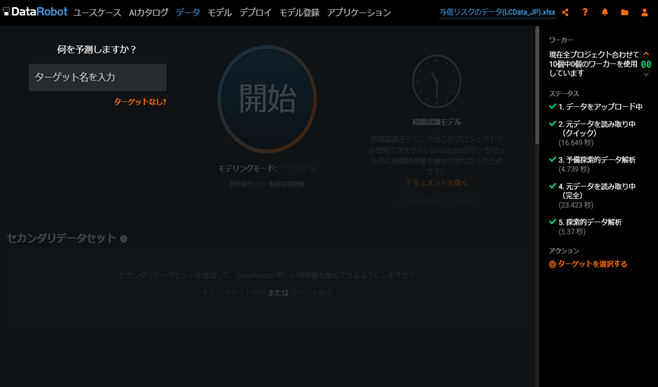Click the info icon beside セカンダリデータセット
Viewport: 658px width, 387px height.
coord(123,239)
